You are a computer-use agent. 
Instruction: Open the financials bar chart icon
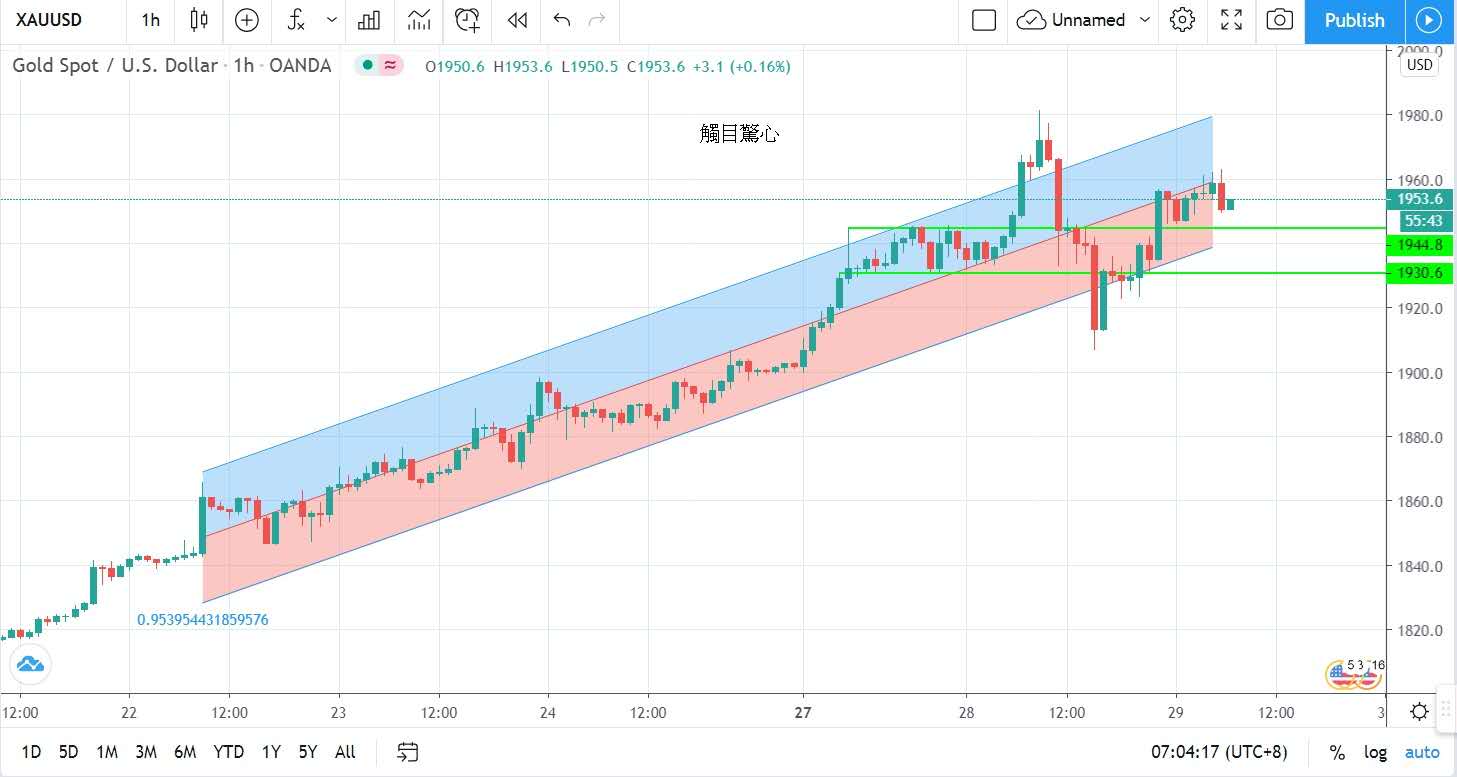[369, 20]
